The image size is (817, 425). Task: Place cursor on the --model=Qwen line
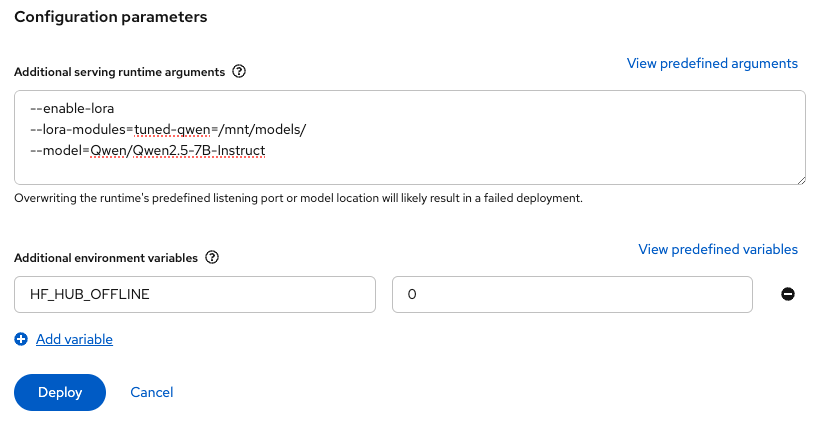[148, 151]
